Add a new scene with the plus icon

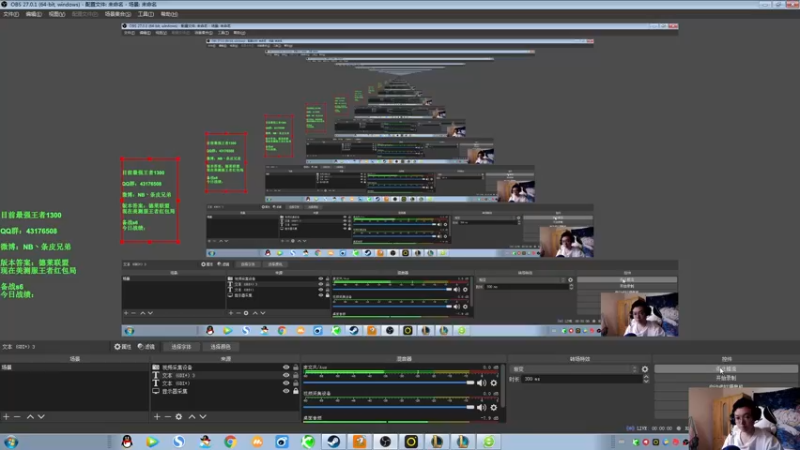pos(6,417)
